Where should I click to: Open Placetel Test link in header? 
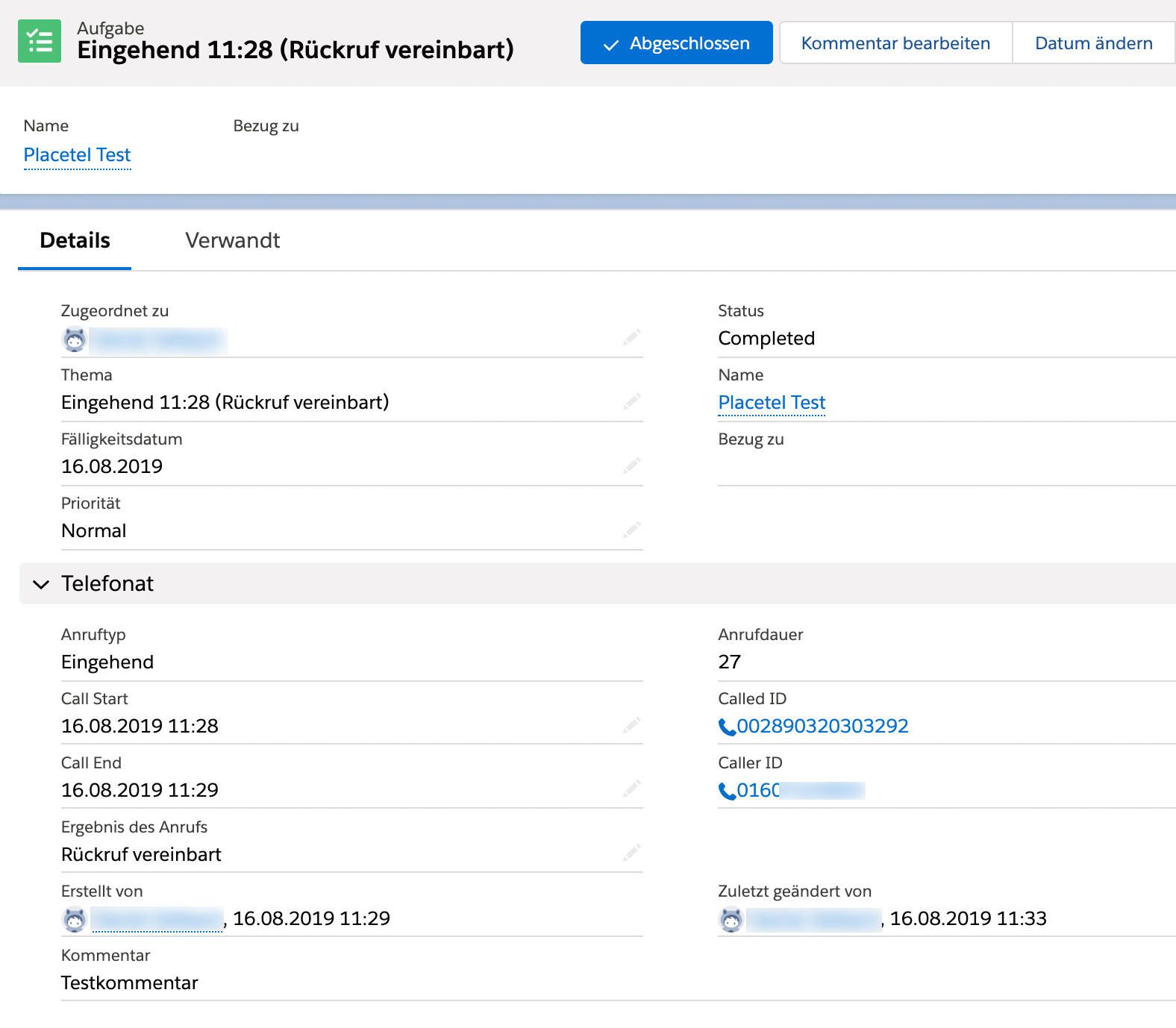pyautogui.click(x=78, y=154)
